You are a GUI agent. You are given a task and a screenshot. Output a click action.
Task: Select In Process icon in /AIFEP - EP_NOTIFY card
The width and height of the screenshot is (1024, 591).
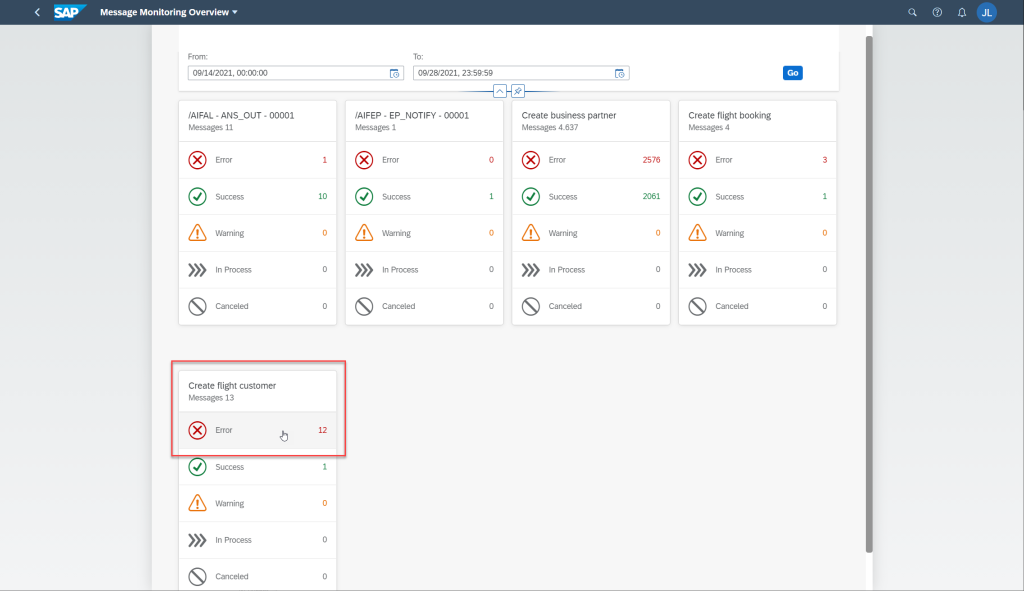click(x=364, y=270)
